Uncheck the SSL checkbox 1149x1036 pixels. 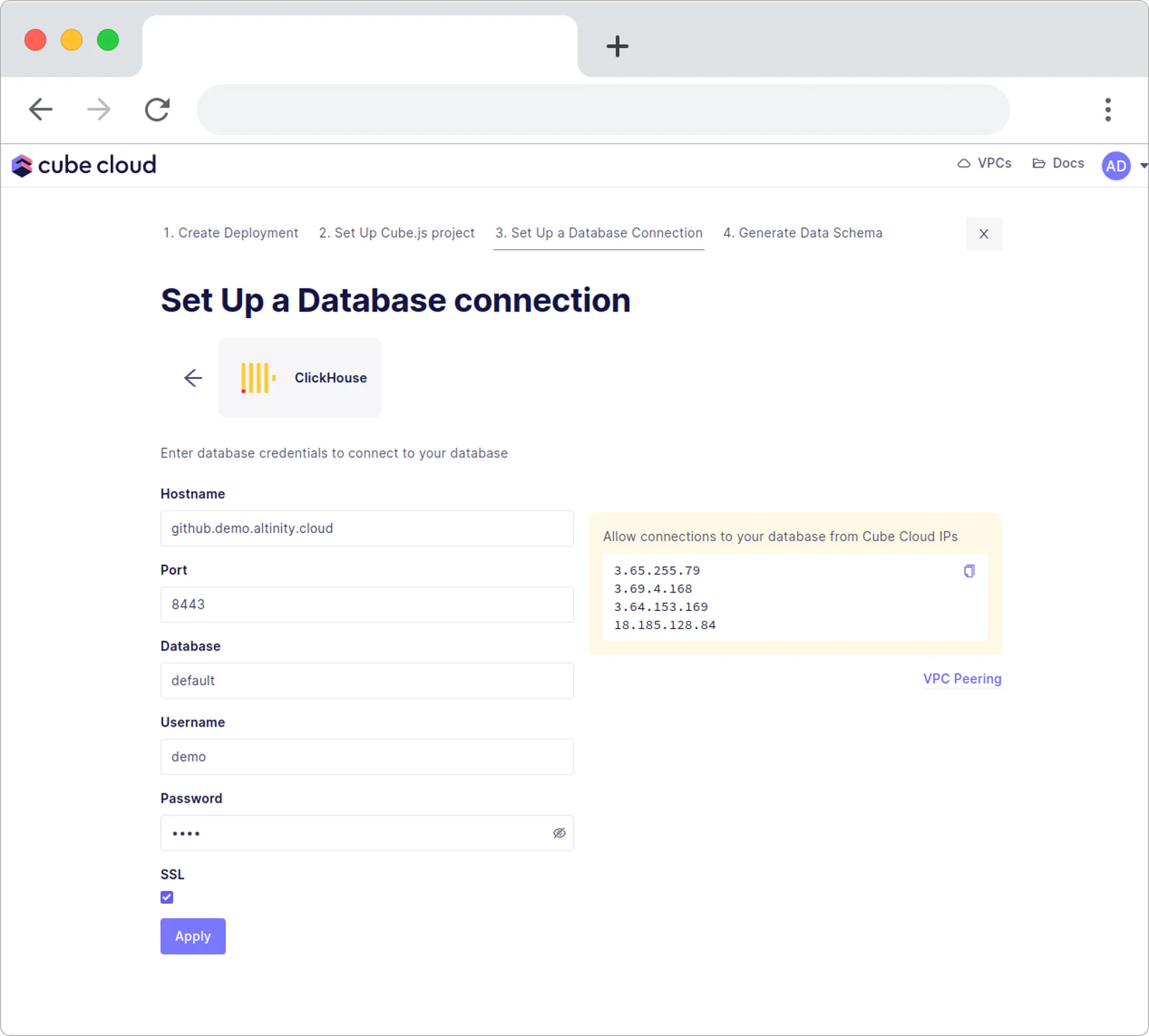[167, 897]
